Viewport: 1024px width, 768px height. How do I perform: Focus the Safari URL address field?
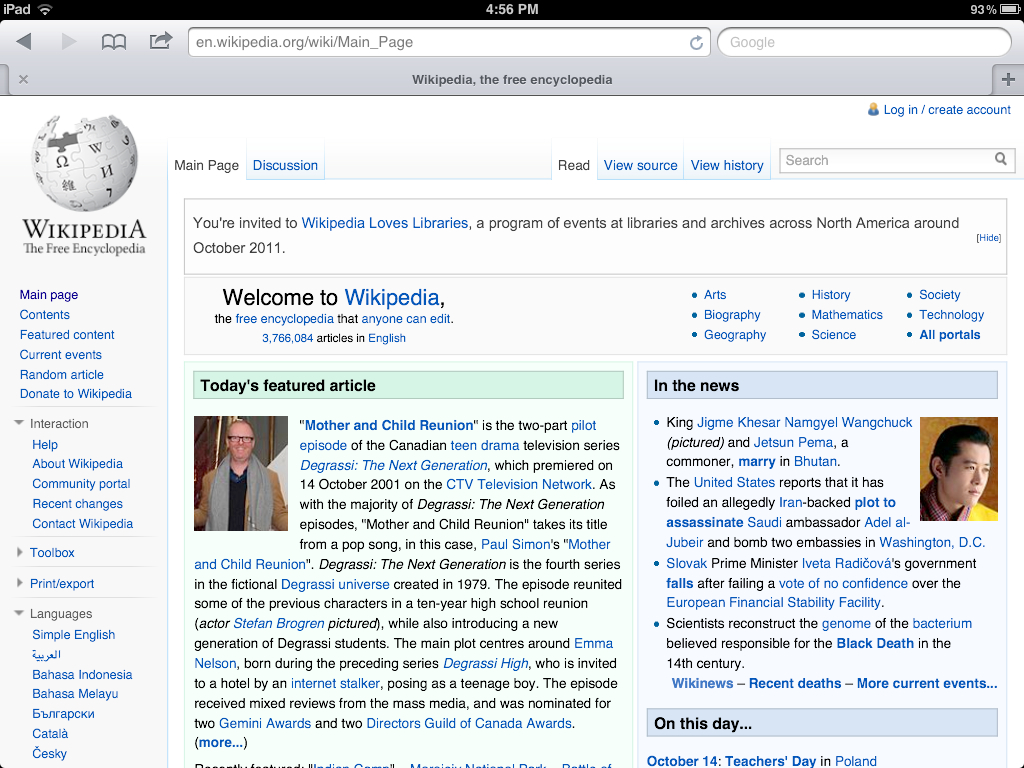point(449,42)
